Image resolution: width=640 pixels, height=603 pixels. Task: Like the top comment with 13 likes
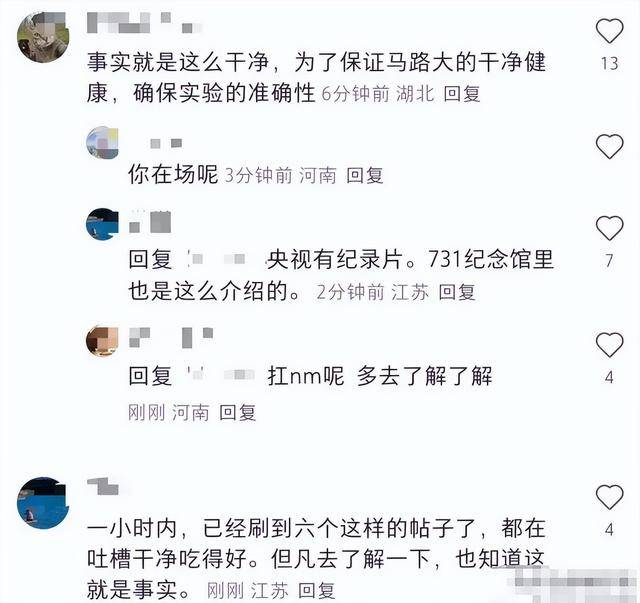609,31
